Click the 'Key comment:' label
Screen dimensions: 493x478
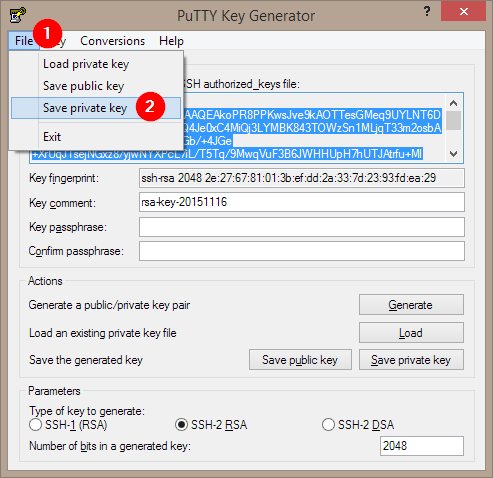(x=62, y=203)
